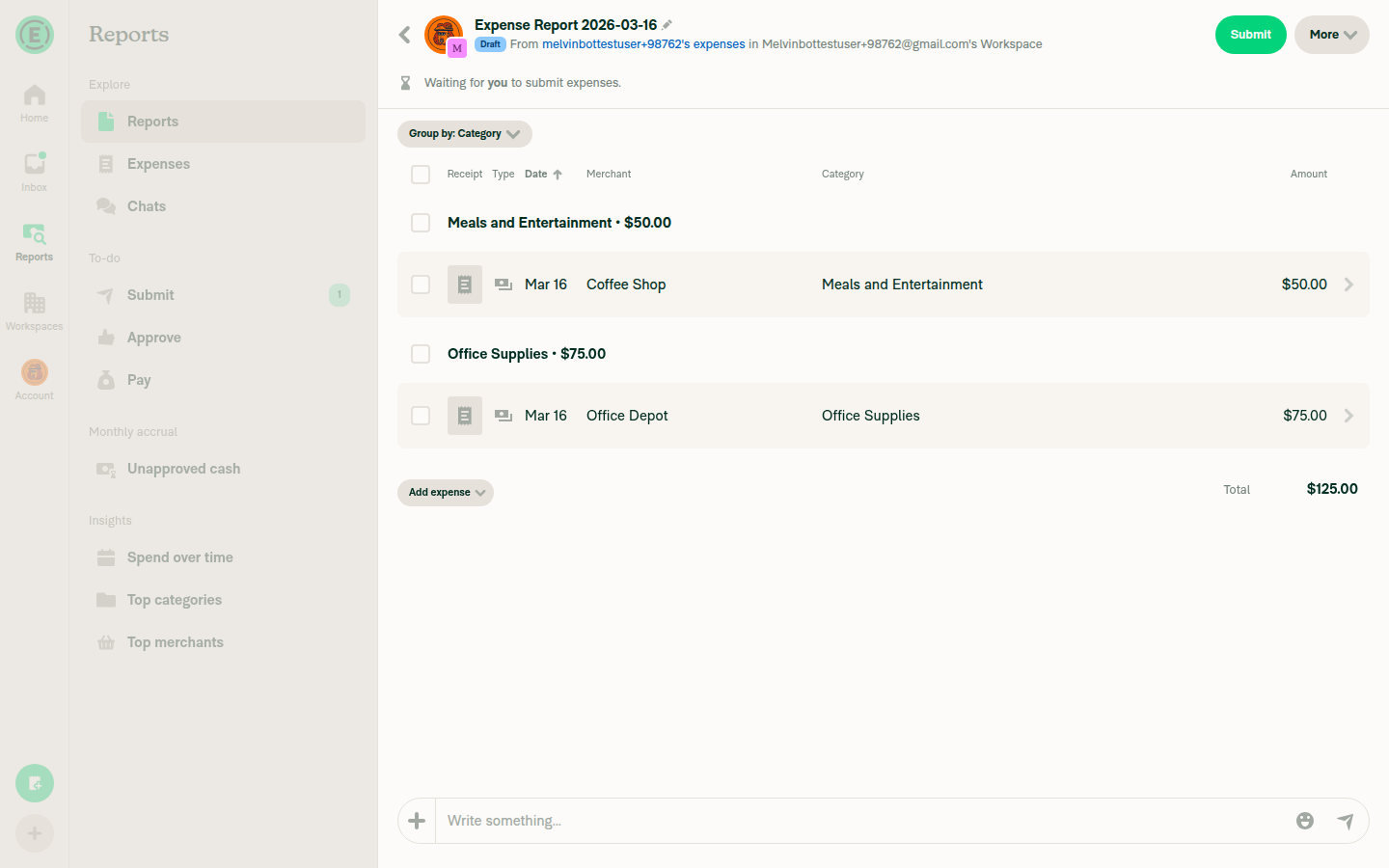Viewport: 1389px width, 868px height.
Task: Open the More dropdown menu
Action: click(1331, 35)
